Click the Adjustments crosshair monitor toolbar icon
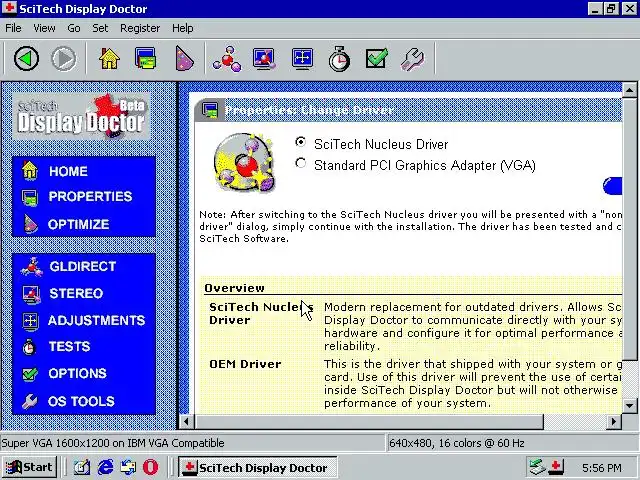This screenshot has width=640, height=480. pos(302,59)
